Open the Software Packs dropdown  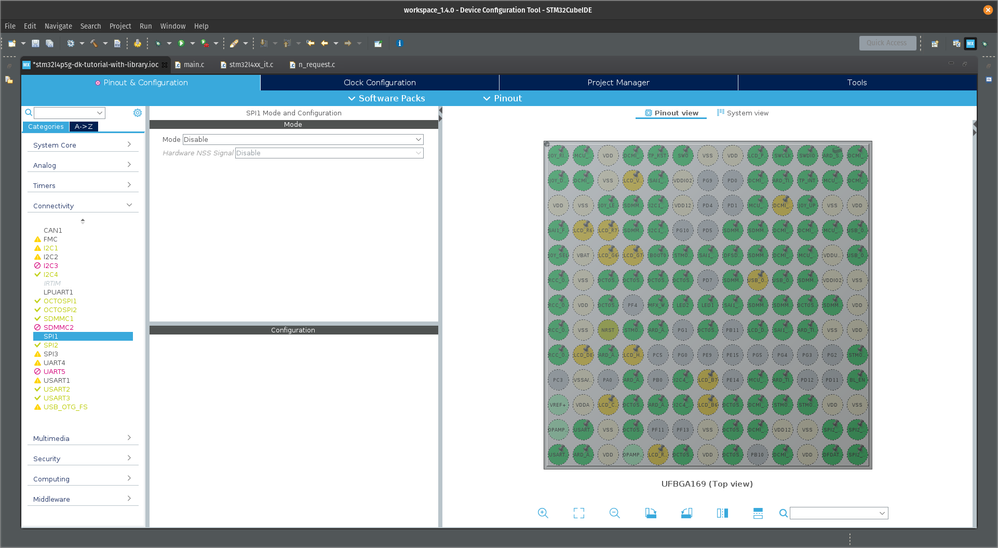386,98
